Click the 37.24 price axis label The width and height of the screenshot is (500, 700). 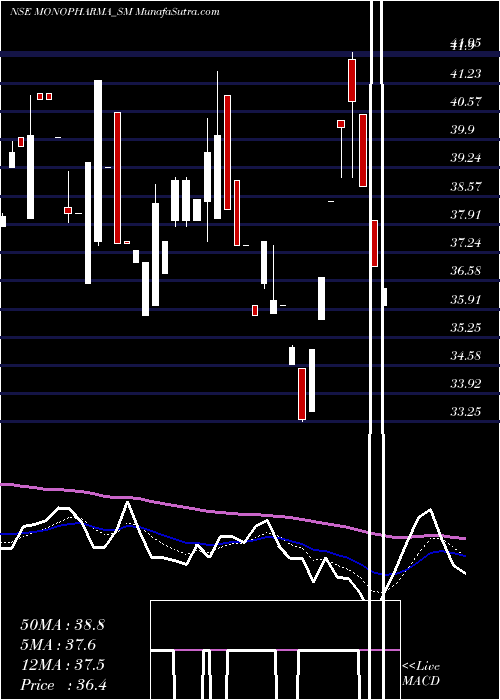point(466,243)
